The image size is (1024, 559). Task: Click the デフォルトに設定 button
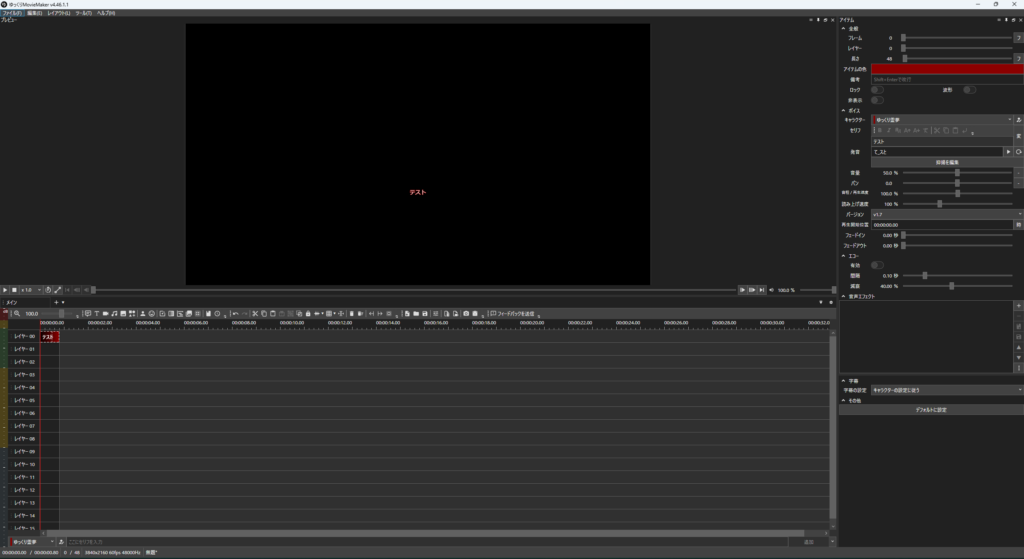[931, 410]
